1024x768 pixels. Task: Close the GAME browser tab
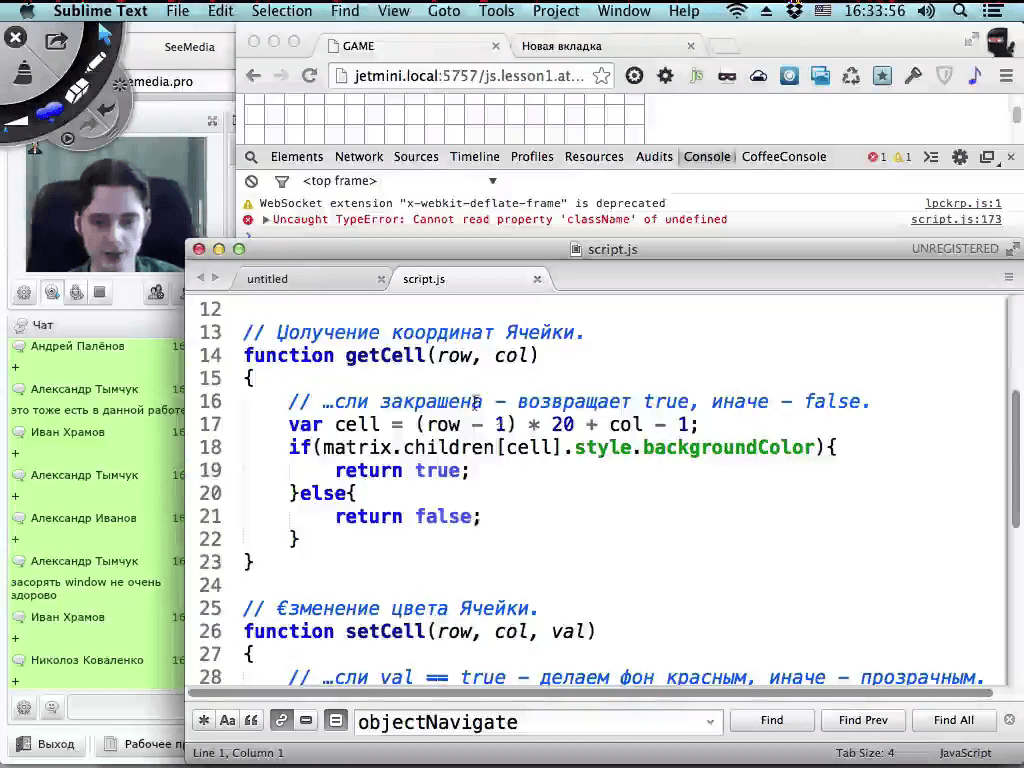(x=496, y=46)
